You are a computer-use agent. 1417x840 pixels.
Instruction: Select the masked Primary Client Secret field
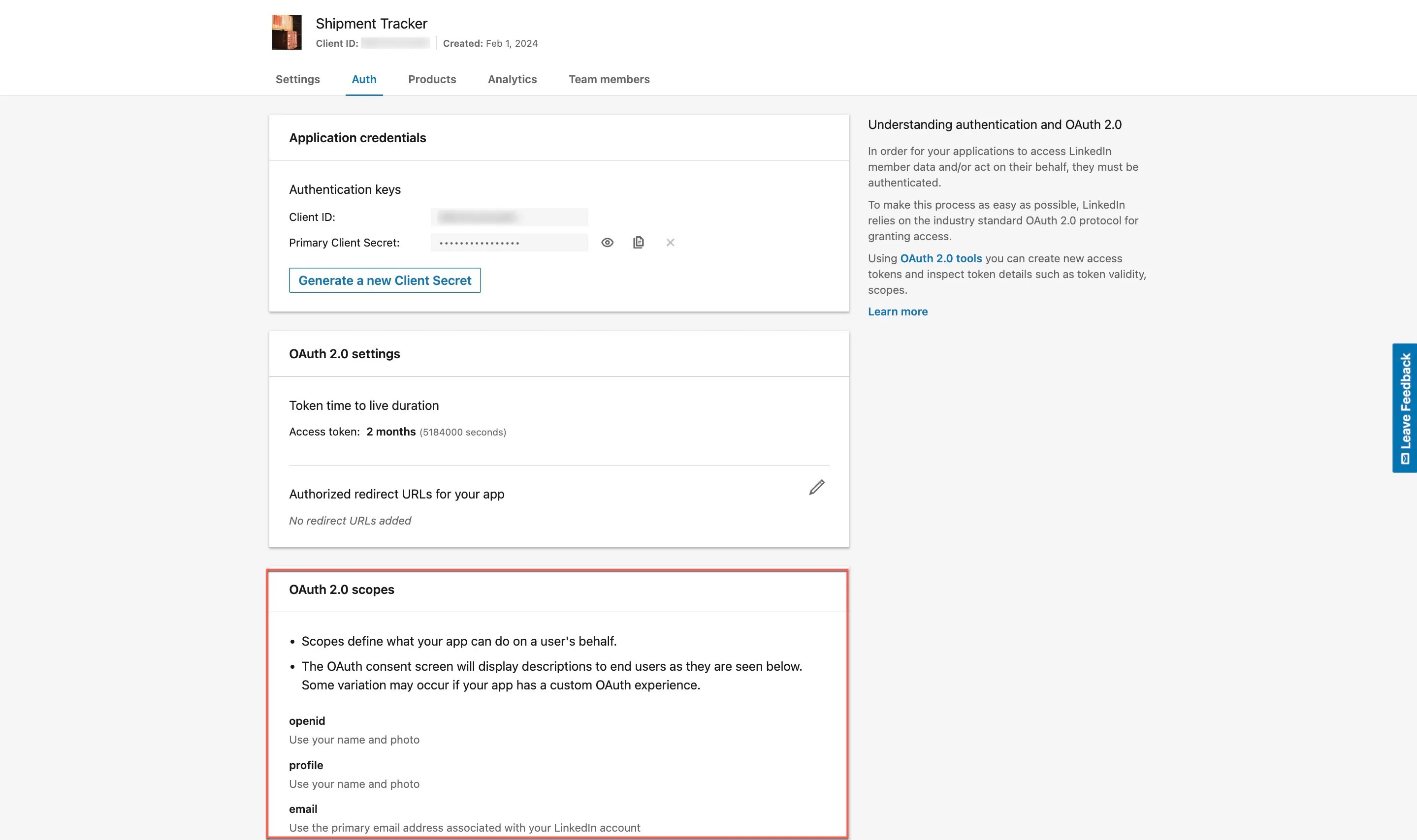[x=509, y=243]
